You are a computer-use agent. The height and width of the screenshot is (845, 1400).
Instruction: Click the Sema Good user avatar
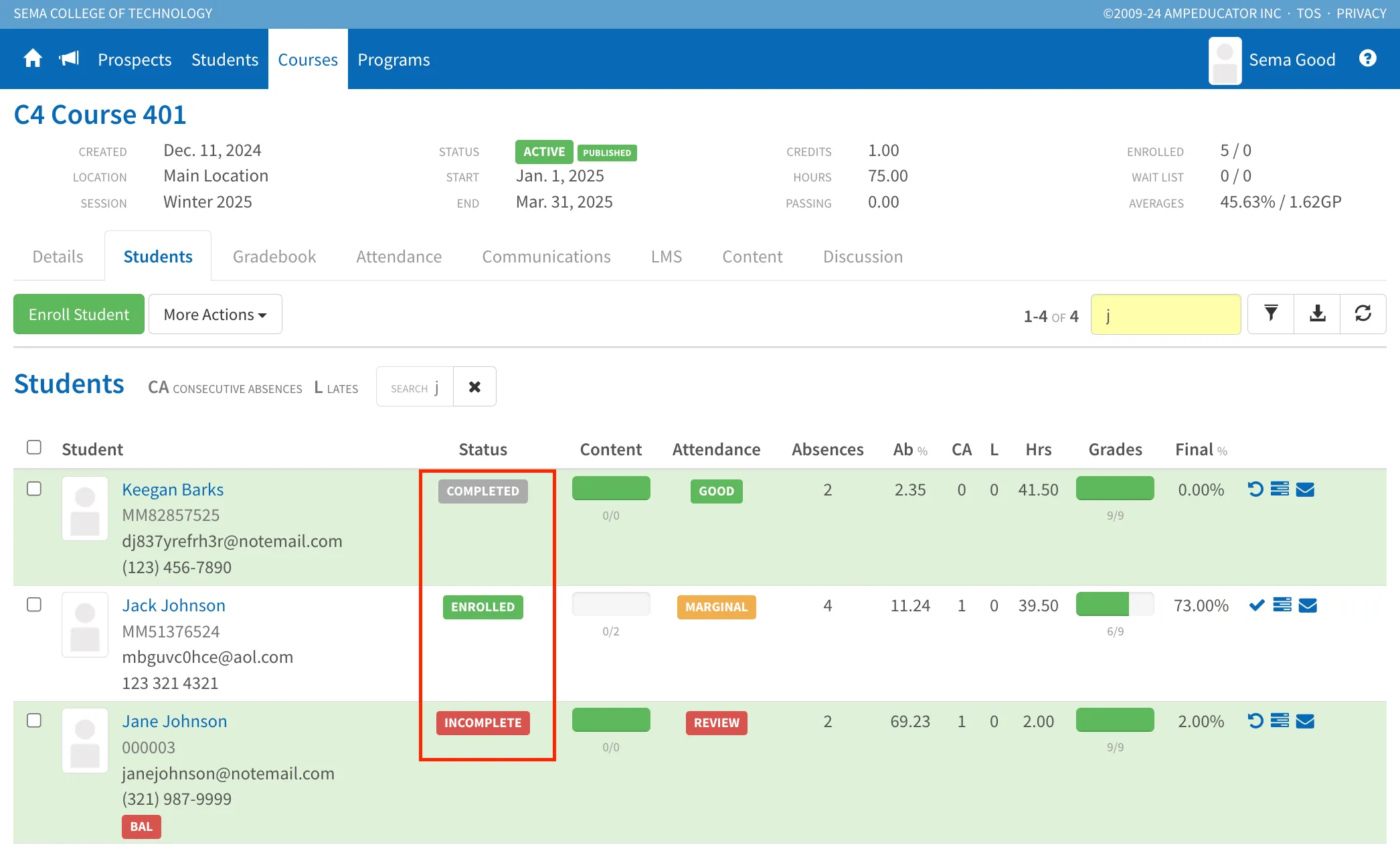[x=1225, y=60]
